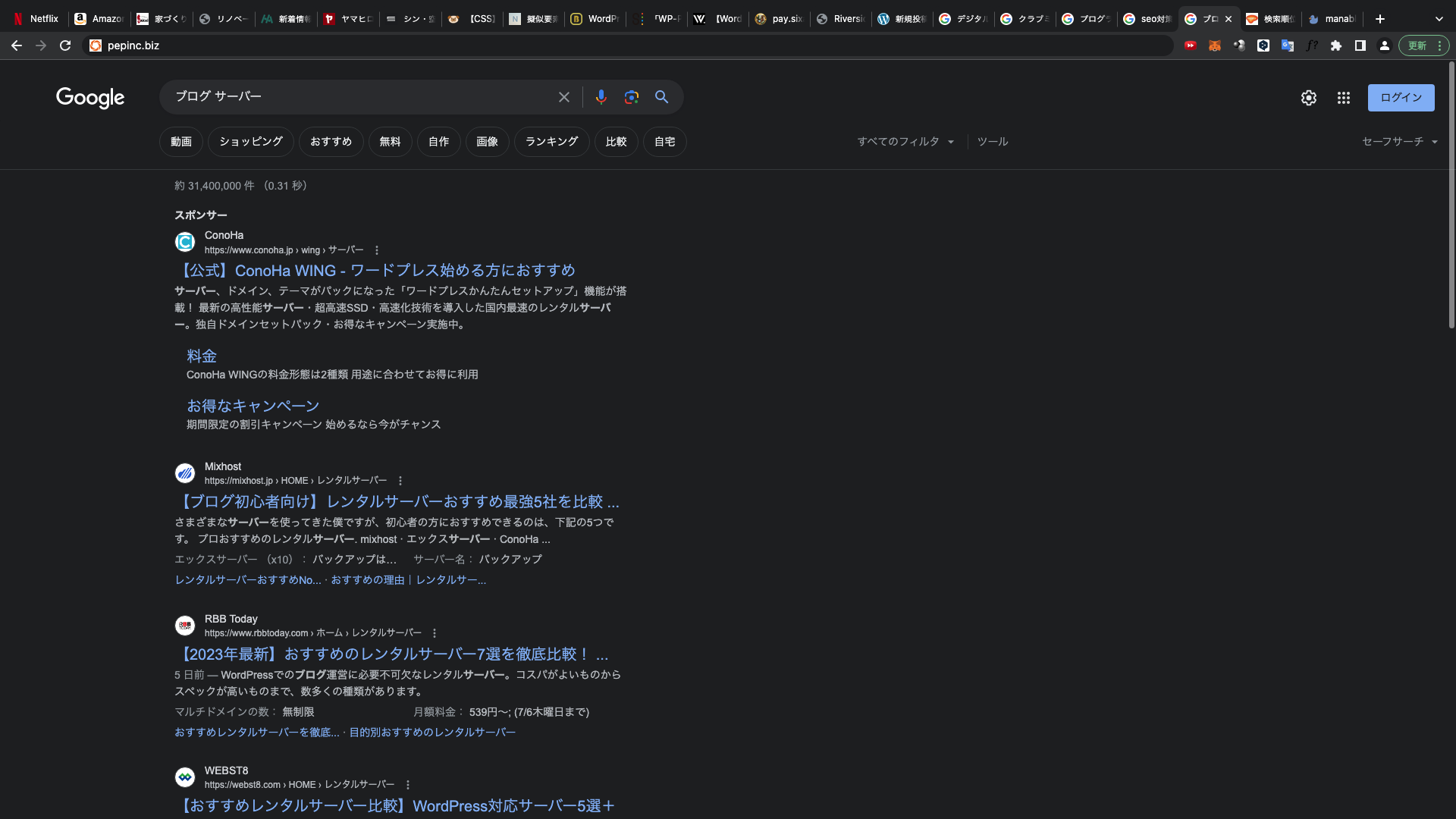Click the red video speed extension icon
The height and width of the screenshot is (819, 1456).
[x=1191, y=45]
